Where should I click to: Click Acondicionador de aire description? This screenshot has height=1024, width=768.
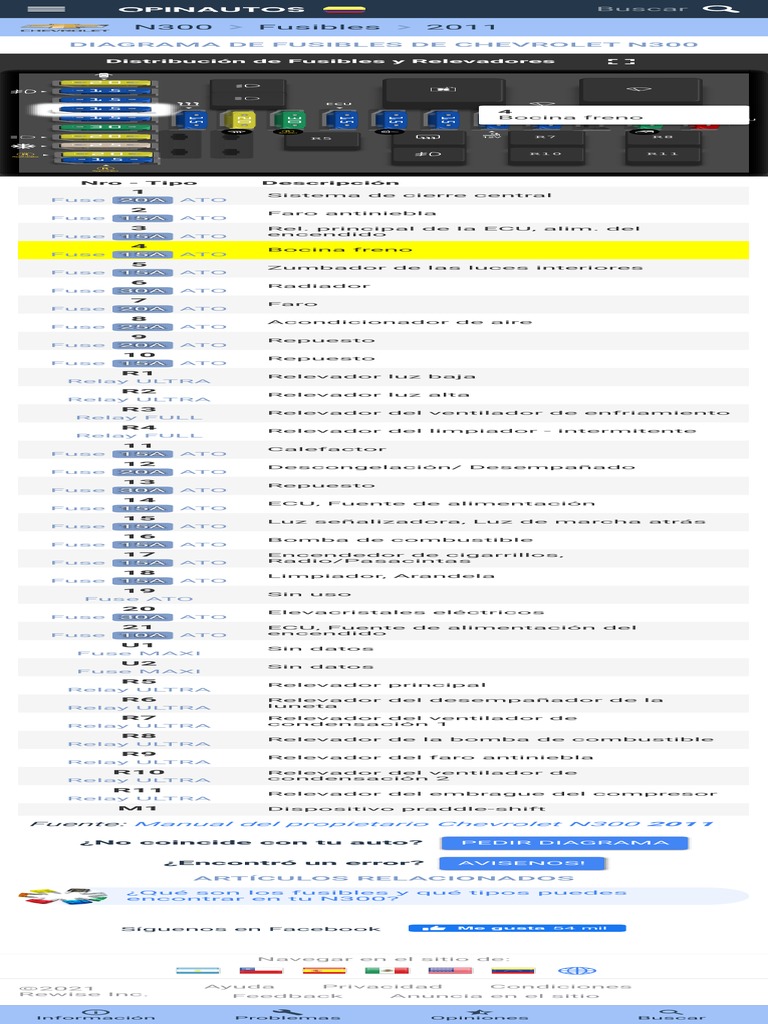click(400, 322)
